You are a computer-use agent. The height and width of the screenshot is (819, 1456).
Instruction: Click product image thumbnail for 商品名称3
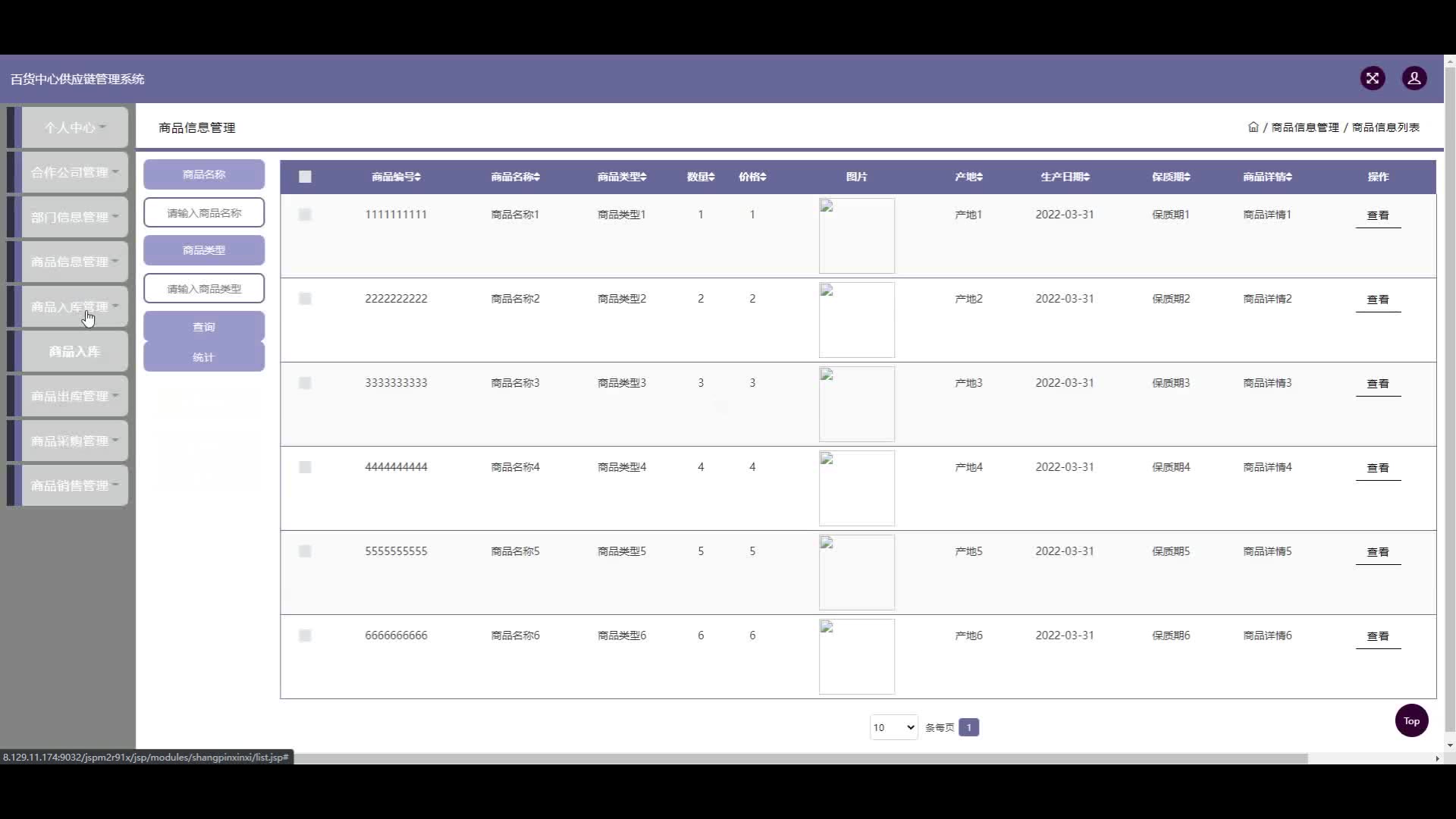click(x=857, y=404)
